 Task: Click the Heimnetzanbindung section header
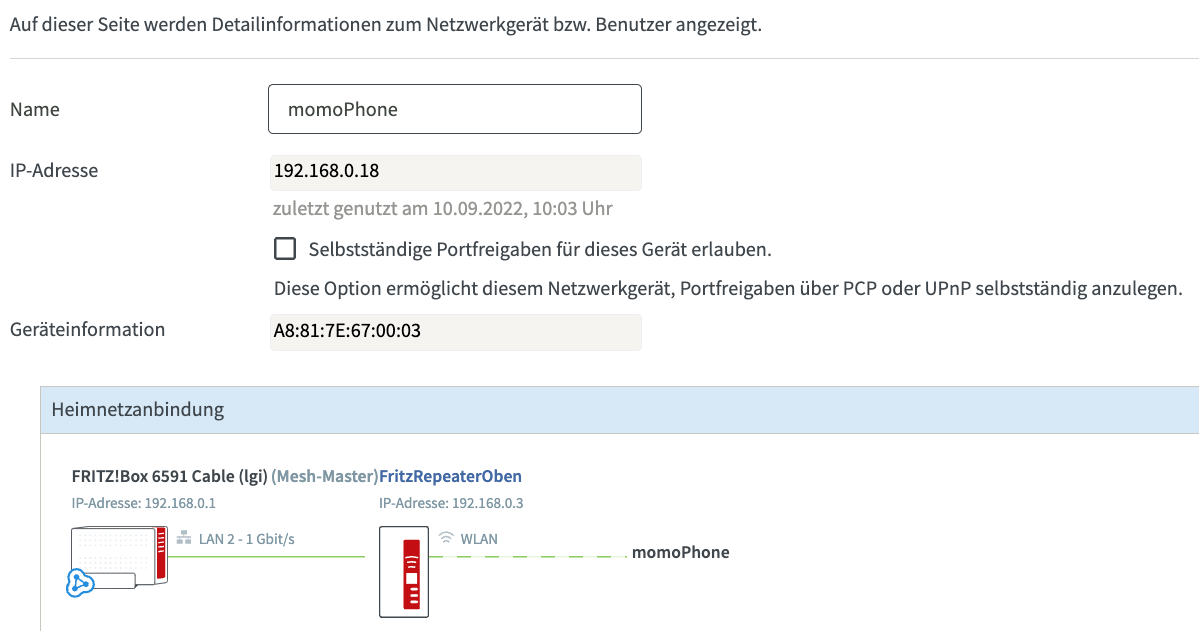[x=120, y=410]
